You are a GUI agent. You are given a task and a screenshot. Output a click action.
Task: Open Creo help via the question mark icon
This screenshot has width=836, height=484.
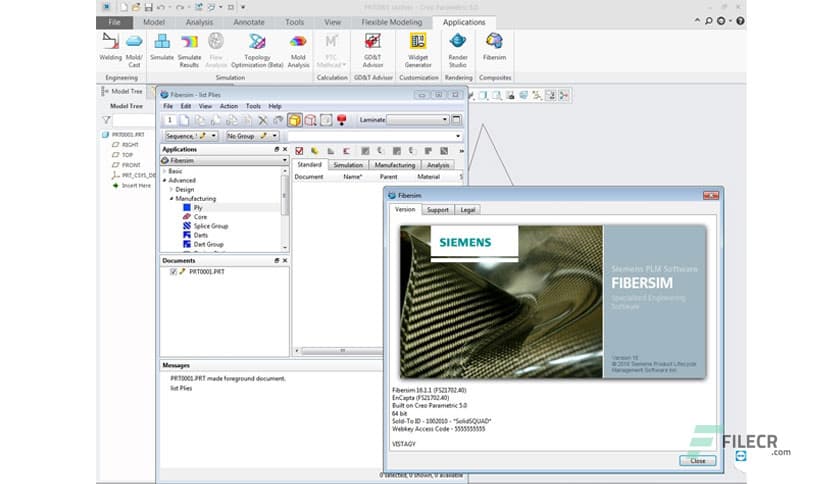point(741,21)
